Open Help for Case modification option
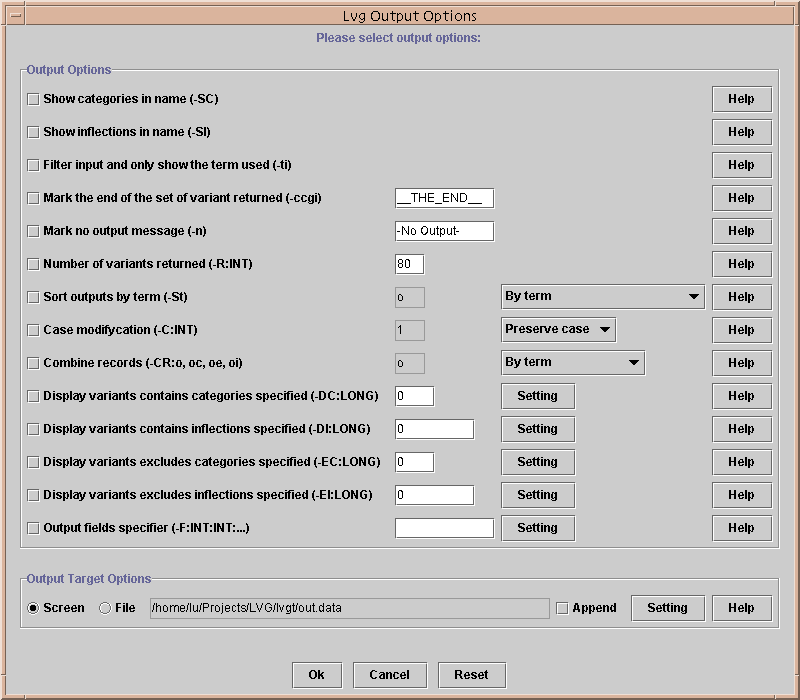Viewport: 800px width, 700px height. 741,330
